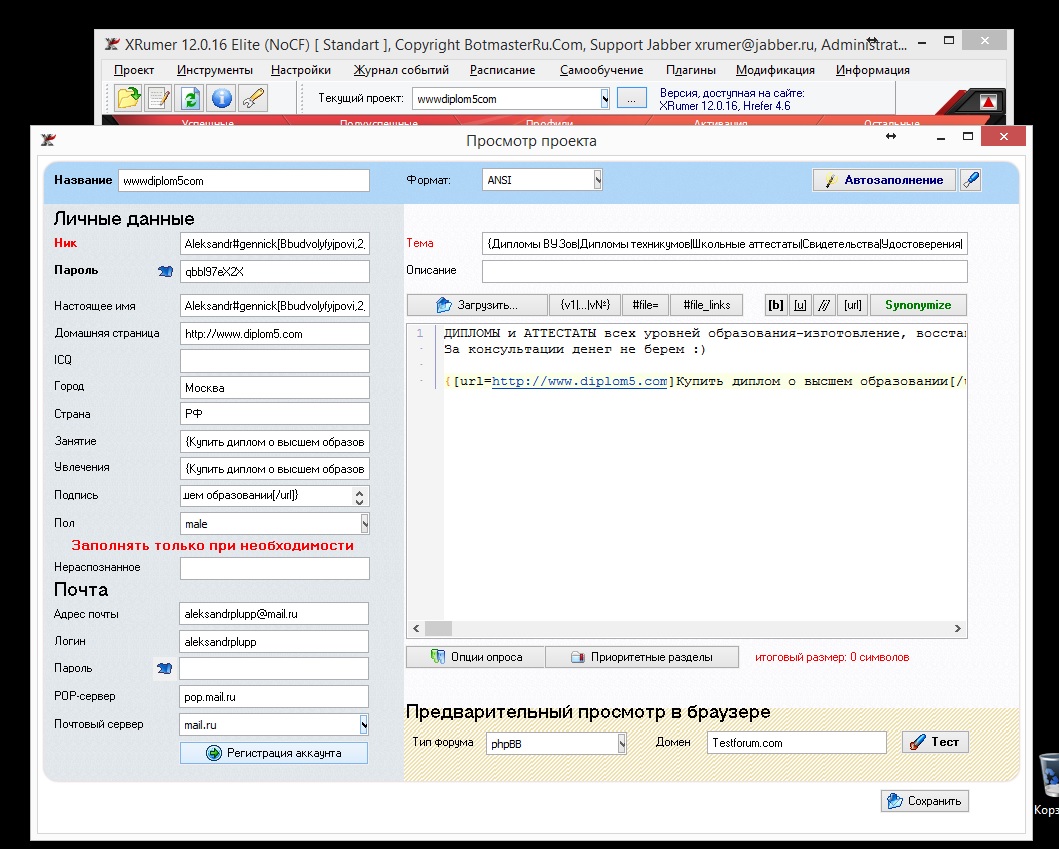Screen dimensions: 1059x849
Task: Click the Занятие input field
Action: click(x=275, y=442)
